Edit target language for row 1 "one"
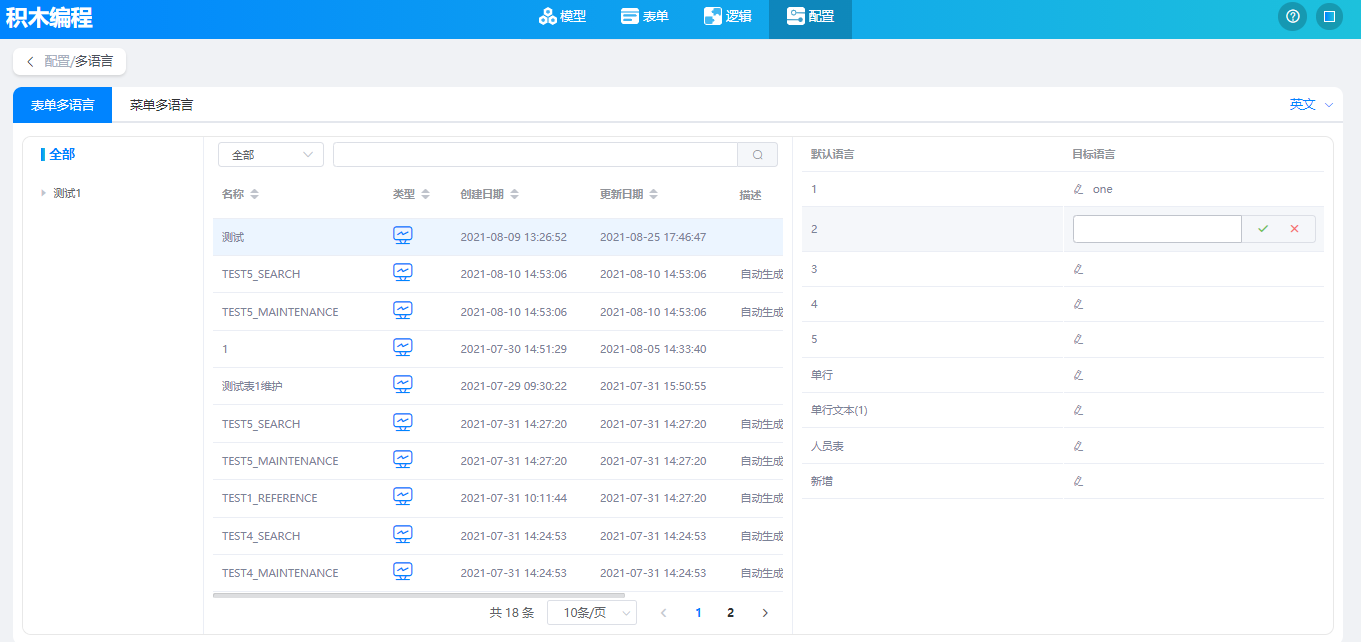The image size is (1361, 642). pos(1078,189)
